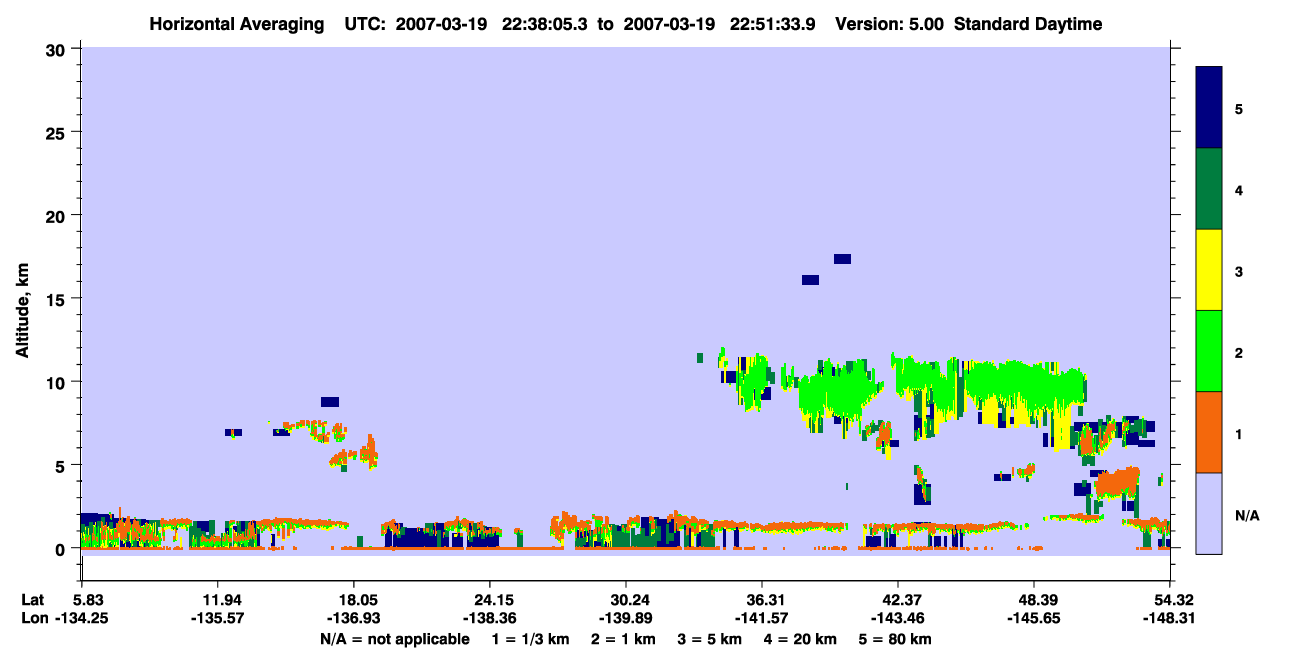This screenshot has width=1300, height=667.
Task: Click the yellow colorbar segment labeled 3
Action: point(1209,270)
